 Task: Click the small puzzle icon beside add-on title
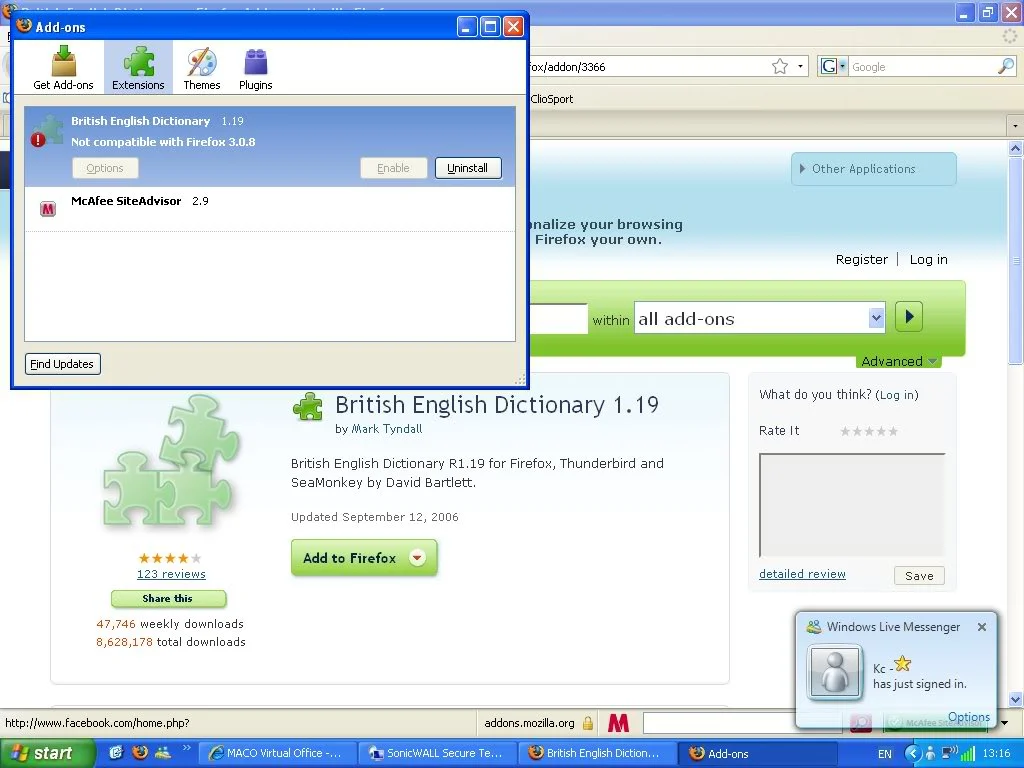pos(308,406)
